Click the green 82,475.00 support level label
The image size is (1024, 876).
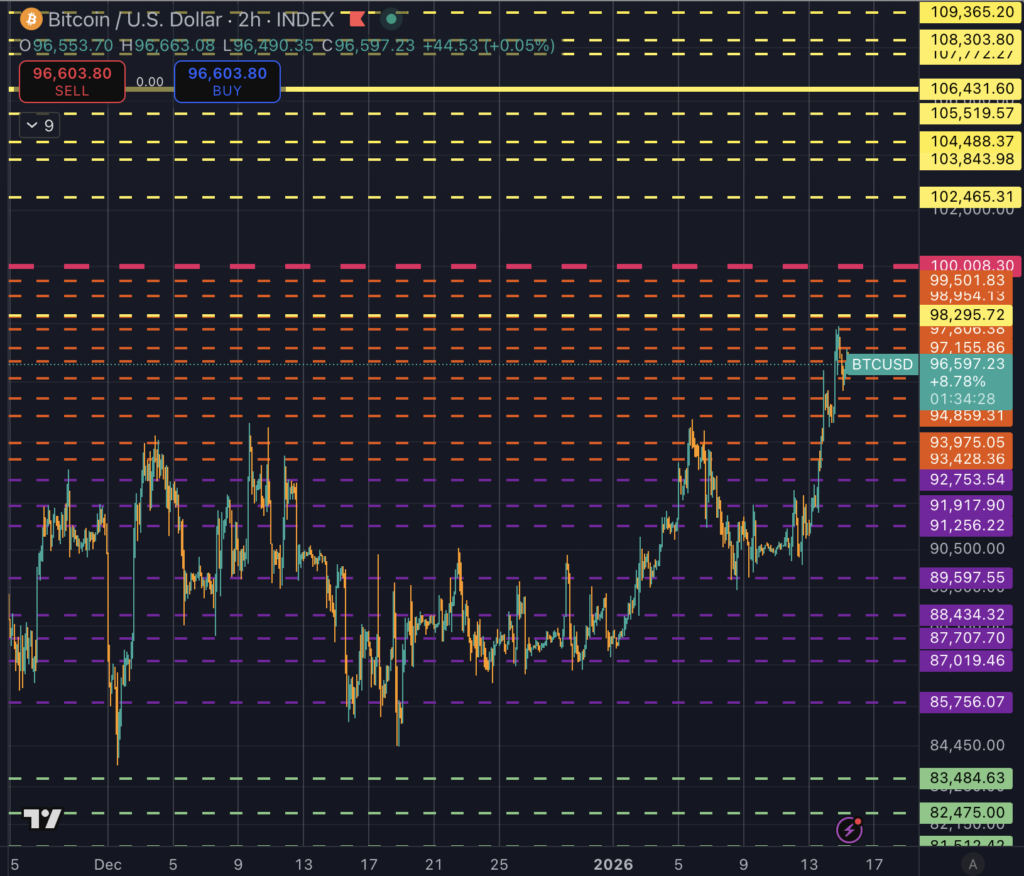[966, 813]
